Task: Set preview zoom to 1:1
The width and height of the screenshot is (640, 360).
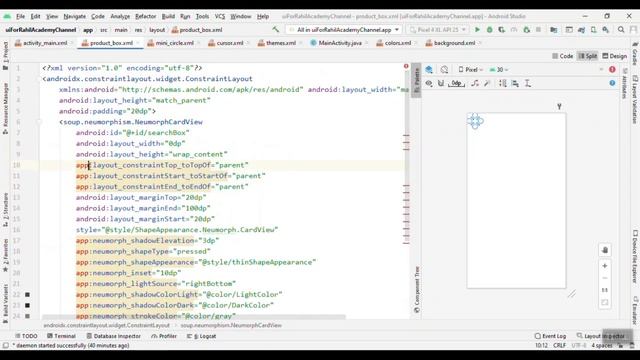Action: tap(605, 290)
